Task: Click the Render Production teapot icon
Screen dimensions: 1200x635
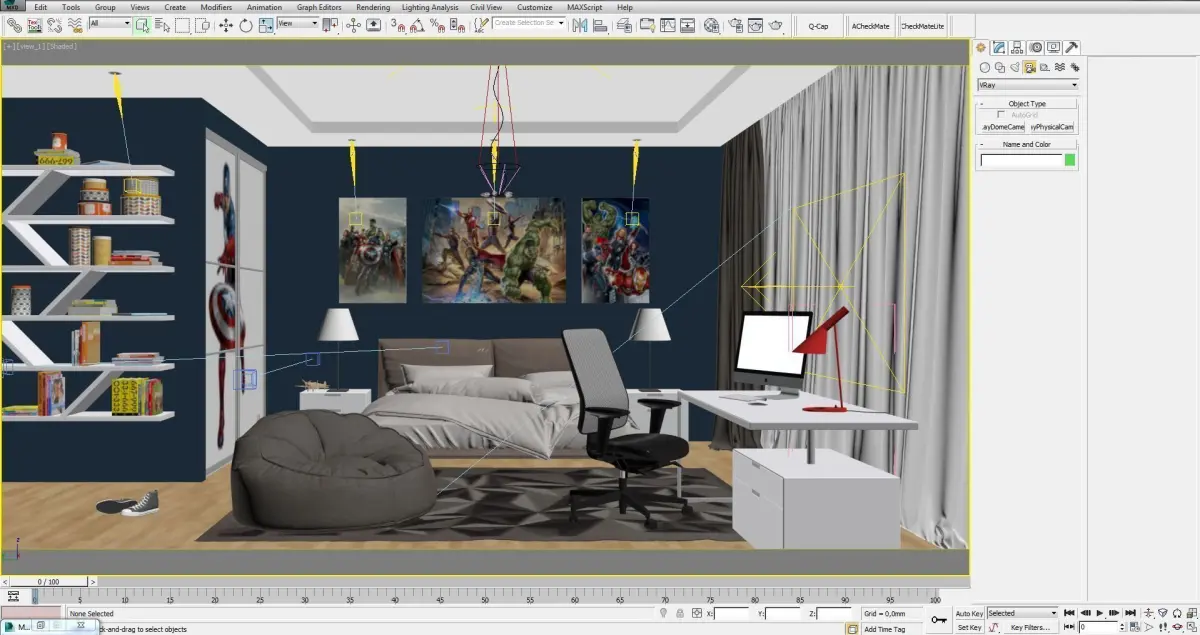Action: (x=776, y=24)
